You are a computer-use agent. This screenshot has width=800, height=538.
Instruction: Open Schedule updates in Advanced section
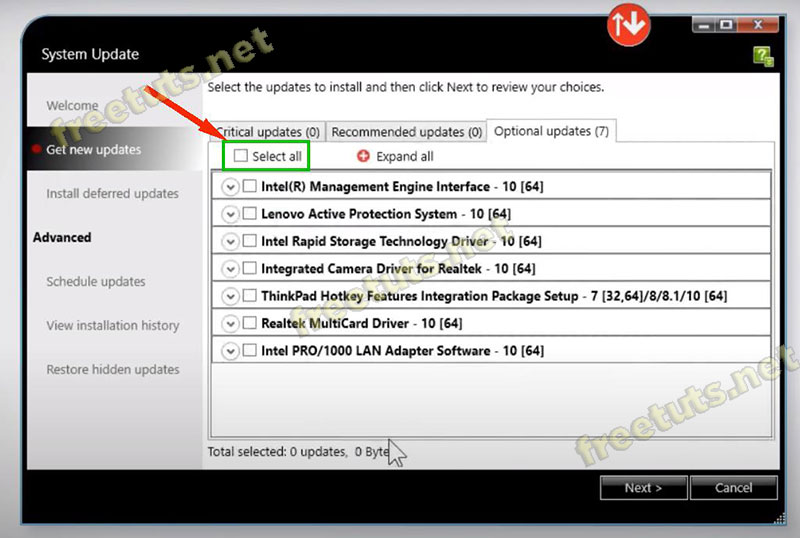[96, 281]
